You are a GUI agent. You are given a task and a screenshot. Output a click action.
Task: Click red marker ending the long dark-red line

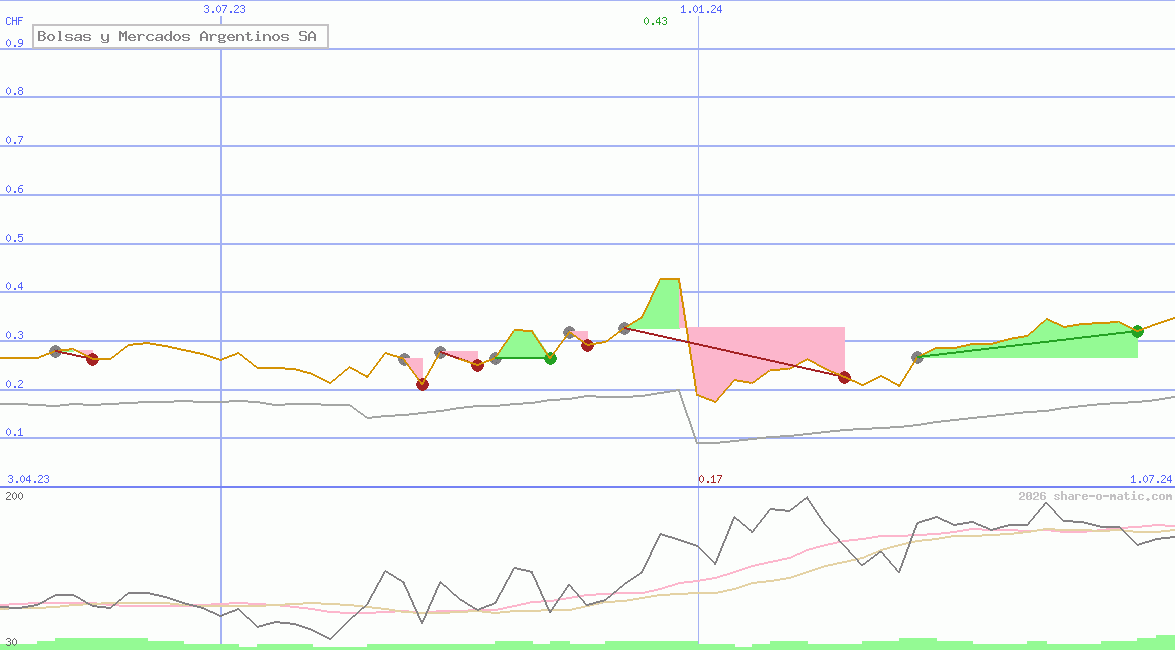click(844, 377)
